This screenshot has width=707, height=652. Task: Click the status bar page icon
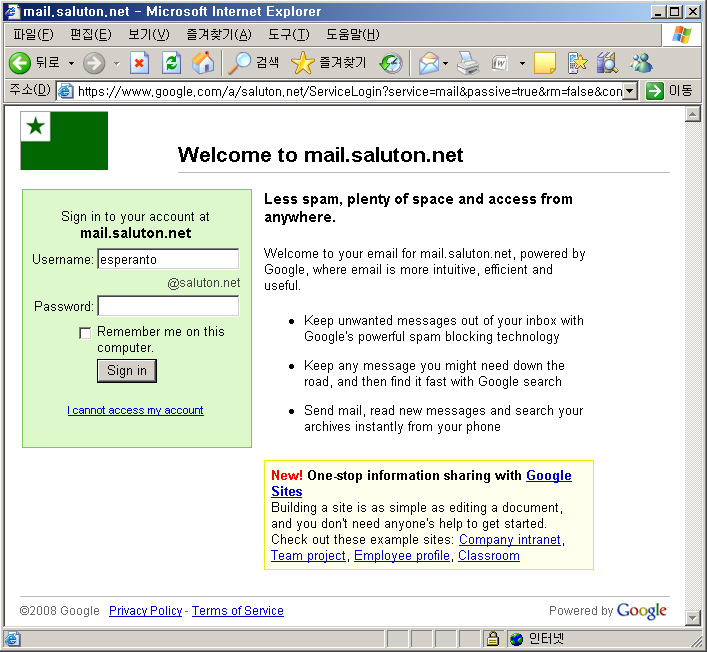pyautogui.click(x=12, y=639)
